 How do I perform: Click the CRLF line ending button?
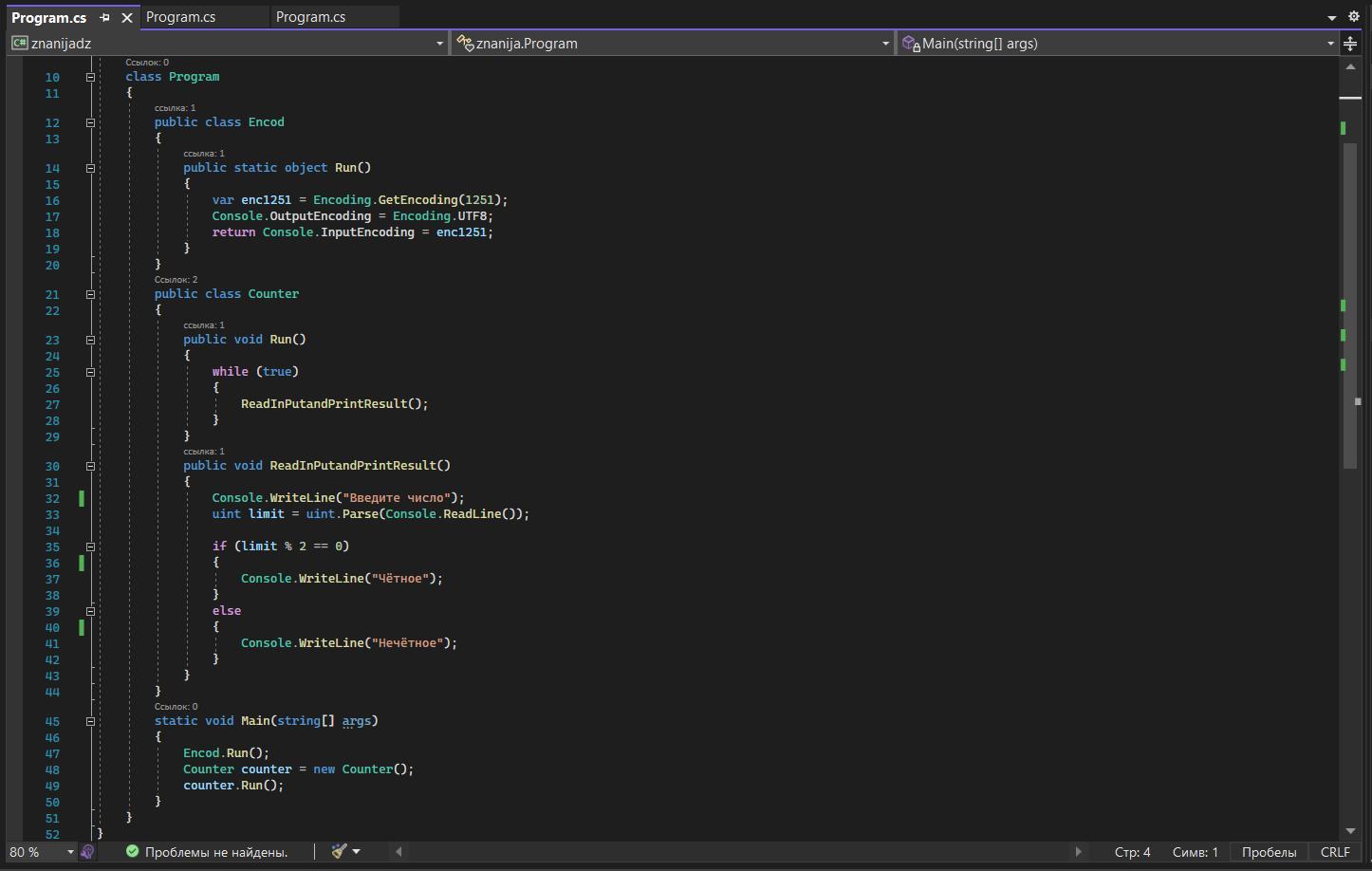pyautogui.click(x=1334, y=852)
